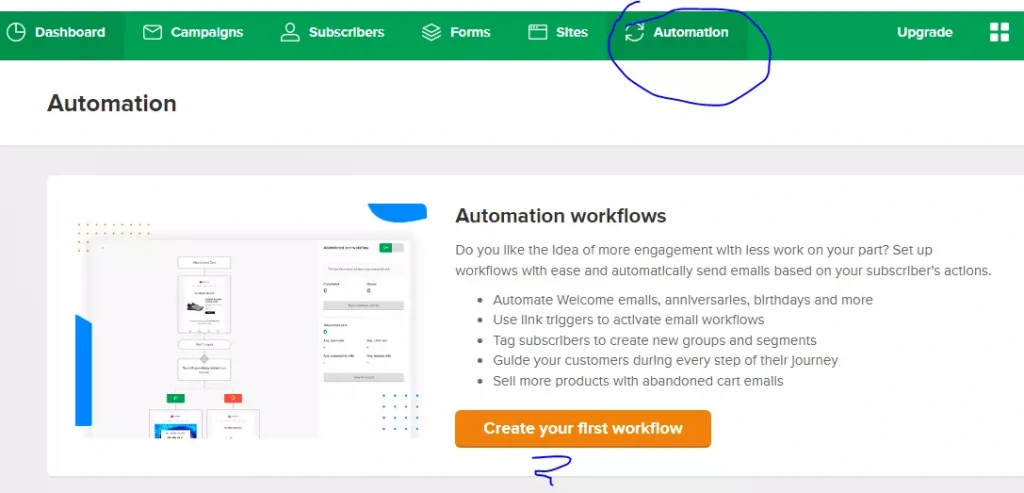
Task: Click green checkmark branch in workflow preview
Action: [175, 398]
